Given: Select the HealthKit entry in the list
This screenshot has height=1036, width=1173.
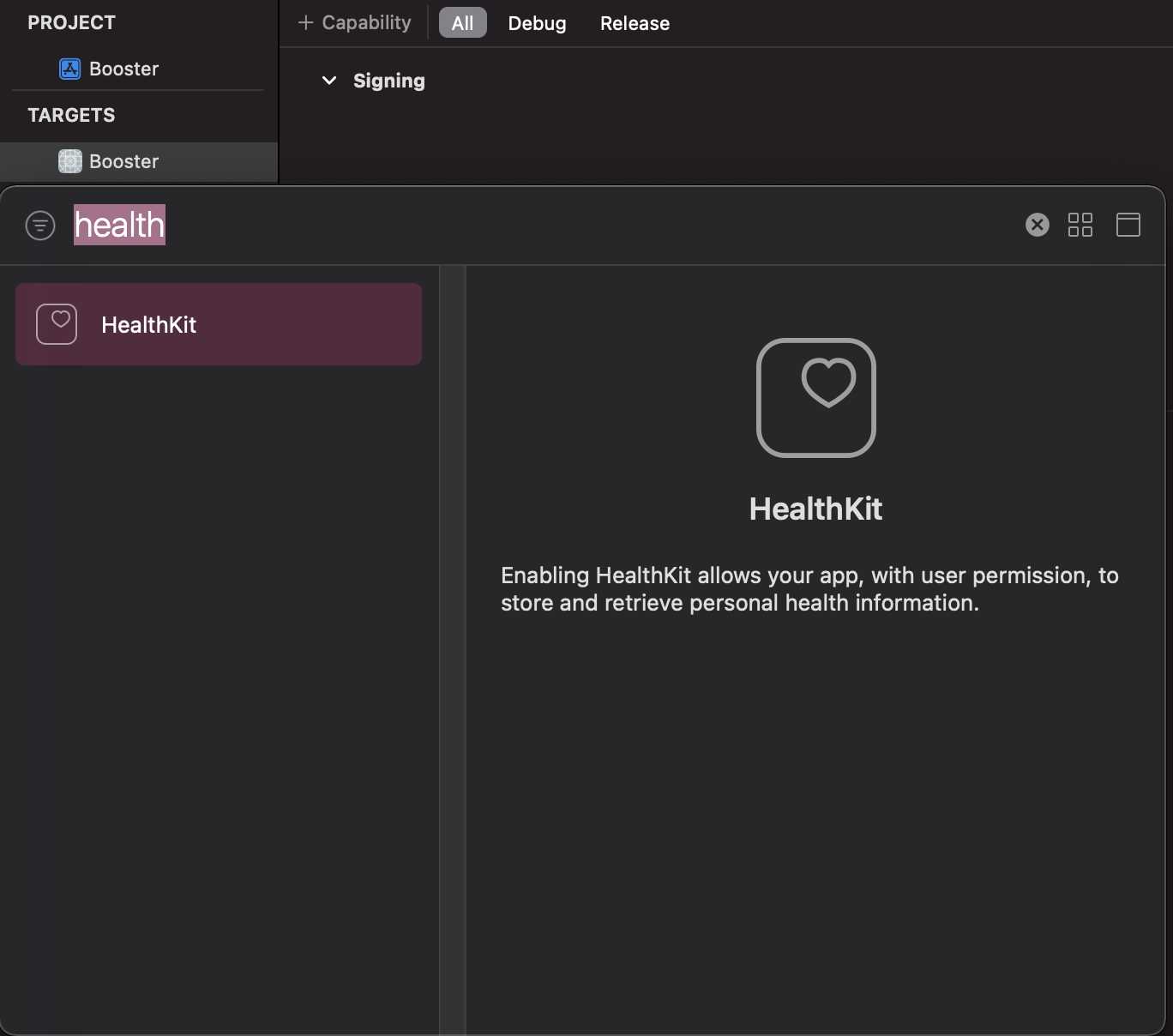Looking at the screenshot, I should click(x=148, y=324).
